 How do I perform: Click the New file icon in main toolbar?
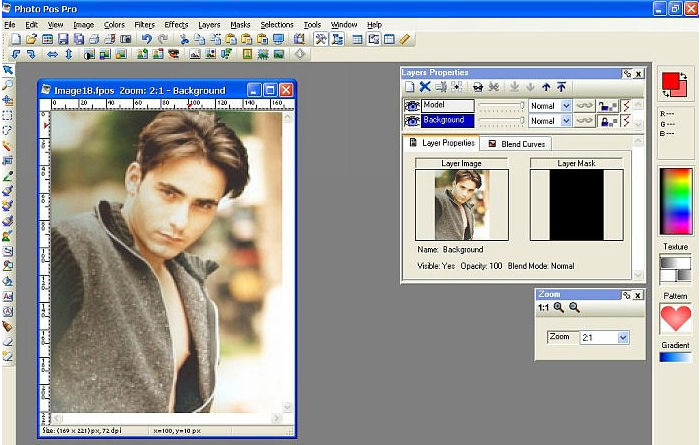click(x=17, y=39)
